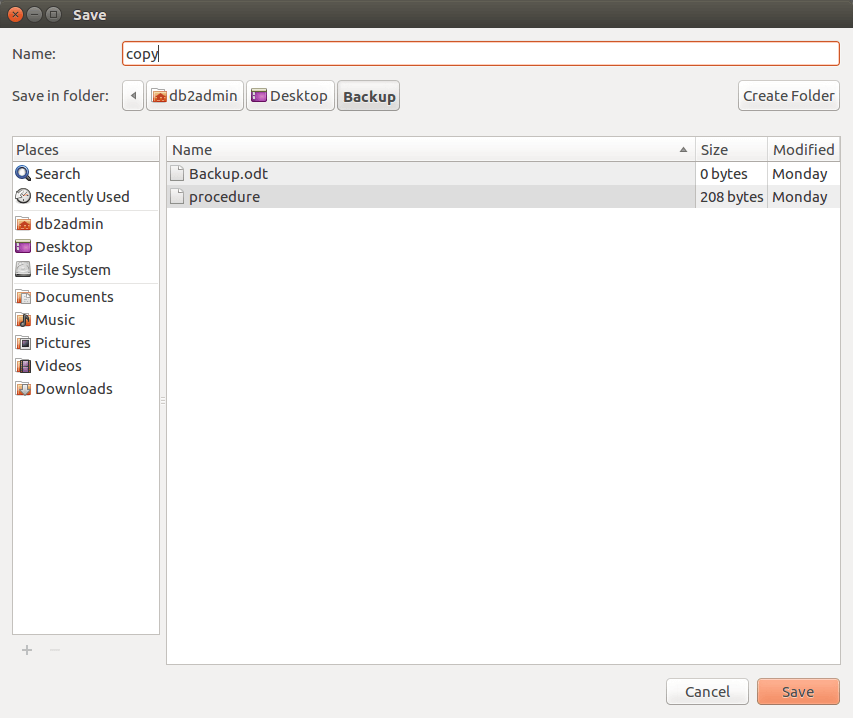Click the Pictures folder icon
The image size is (853, 718).
(x=24, y=343)
